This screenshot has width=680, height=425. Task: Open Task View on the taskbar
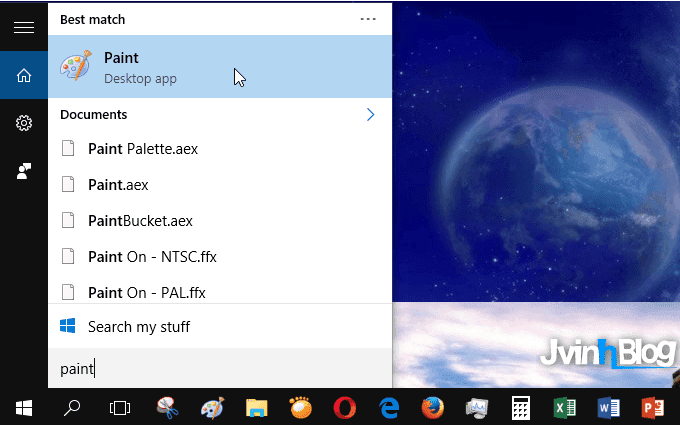120,408
